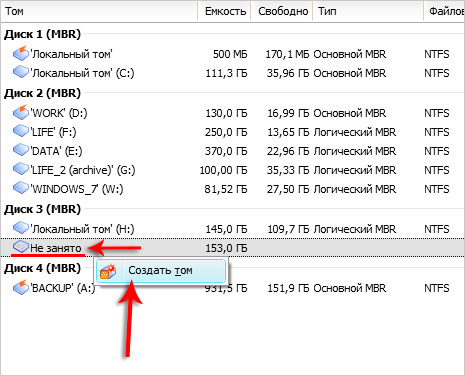The image size is (465, 376).
Task: Click the 145,0 ГБ capacity value
Action: click(226, 229)
